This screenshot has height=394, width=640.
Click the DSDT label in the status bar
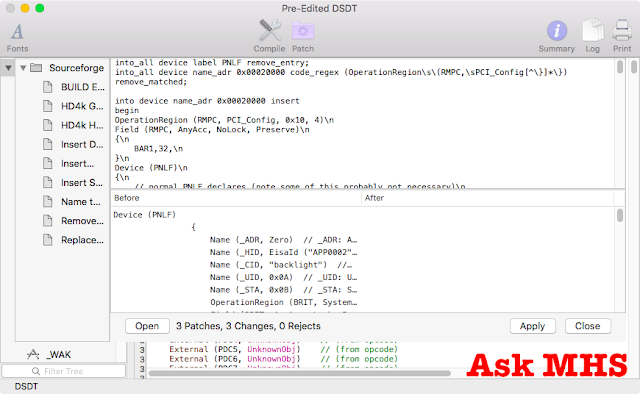(x=26, y=386)
